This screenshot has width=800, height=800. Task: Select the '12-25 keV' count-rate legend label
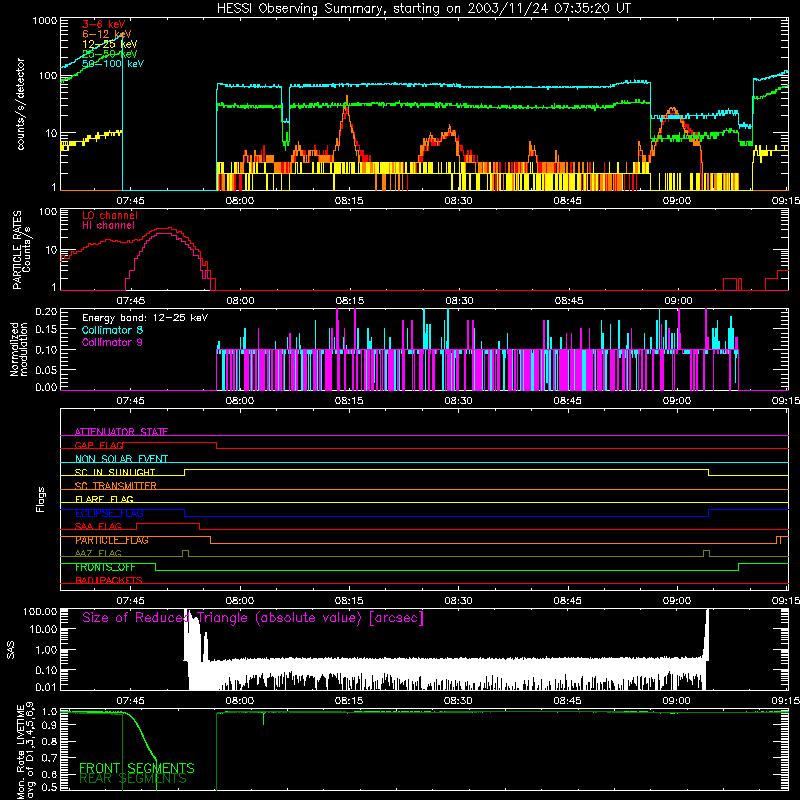pos(110,44)
